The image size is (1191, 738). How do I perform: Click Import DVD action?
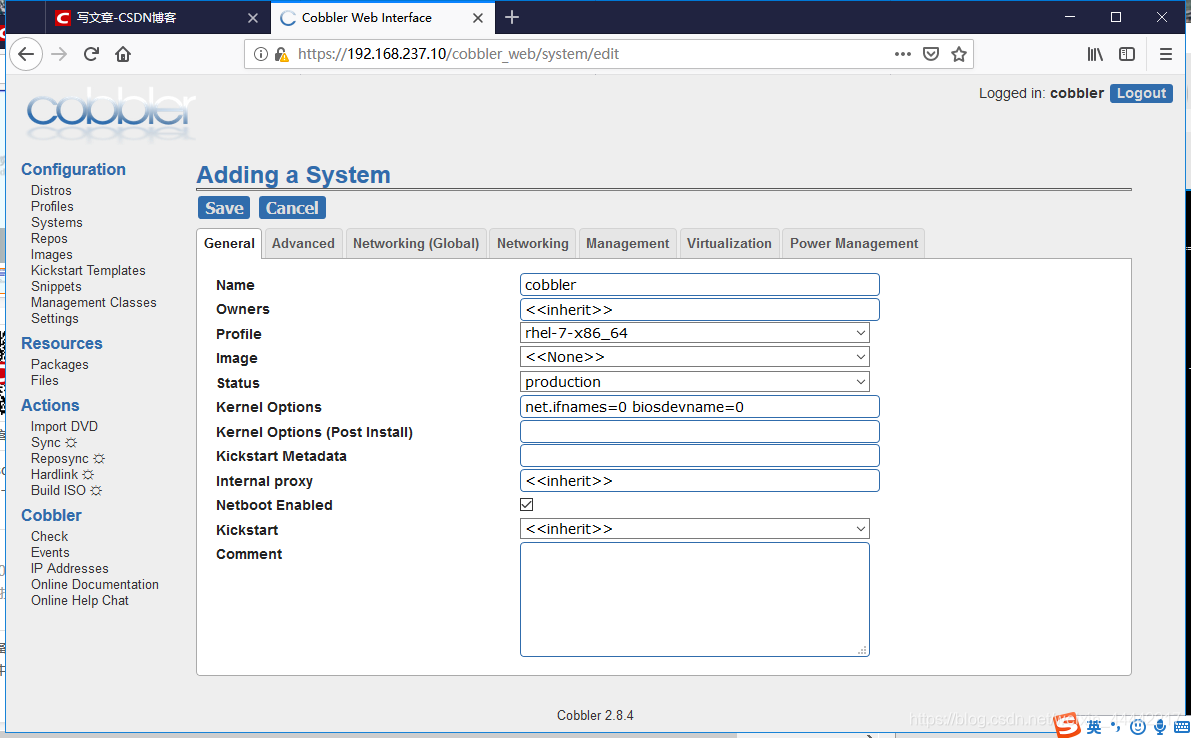pyautogui.click(x=65, y=427)
